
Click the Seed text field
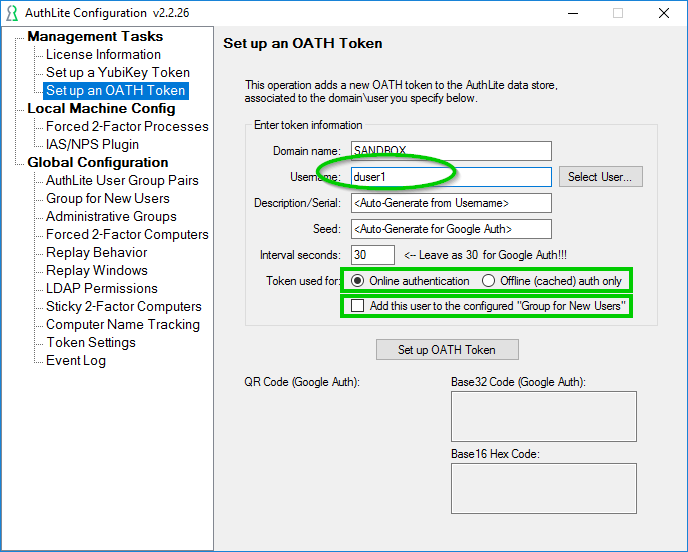451,229
